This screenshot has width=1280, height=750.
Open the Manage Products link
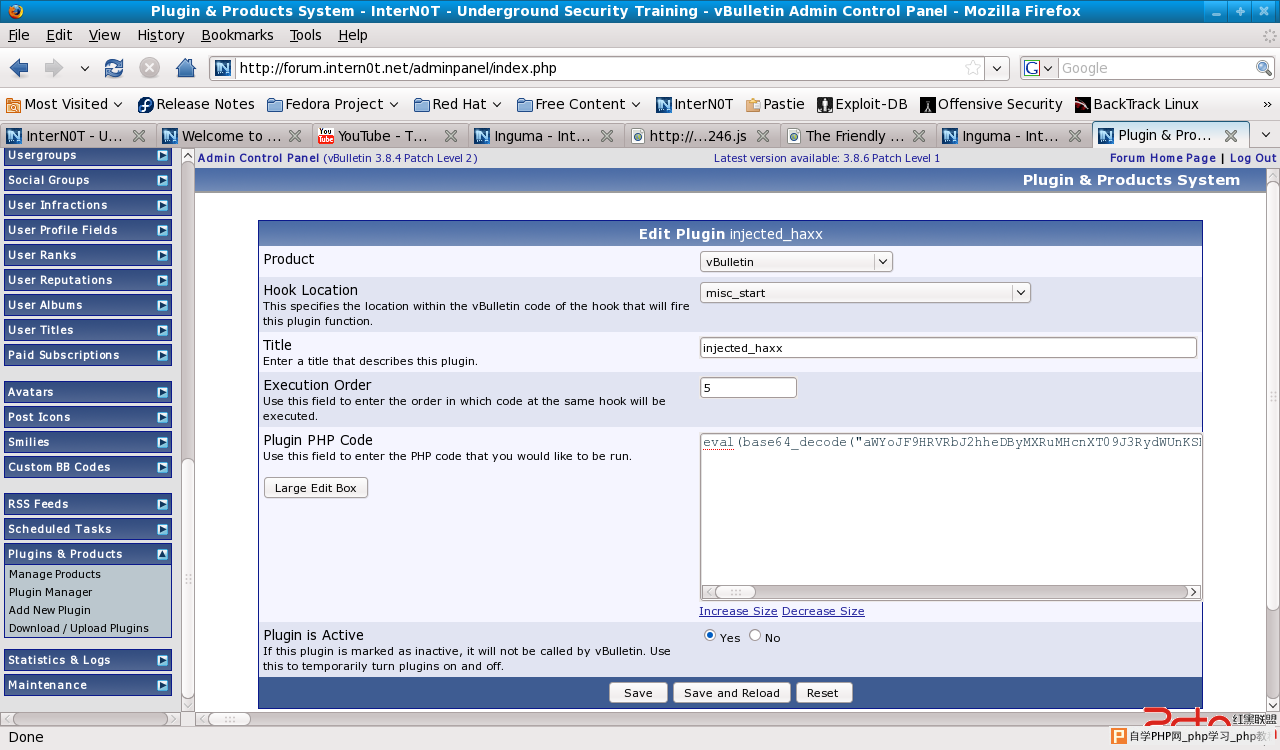pos(55,574)
